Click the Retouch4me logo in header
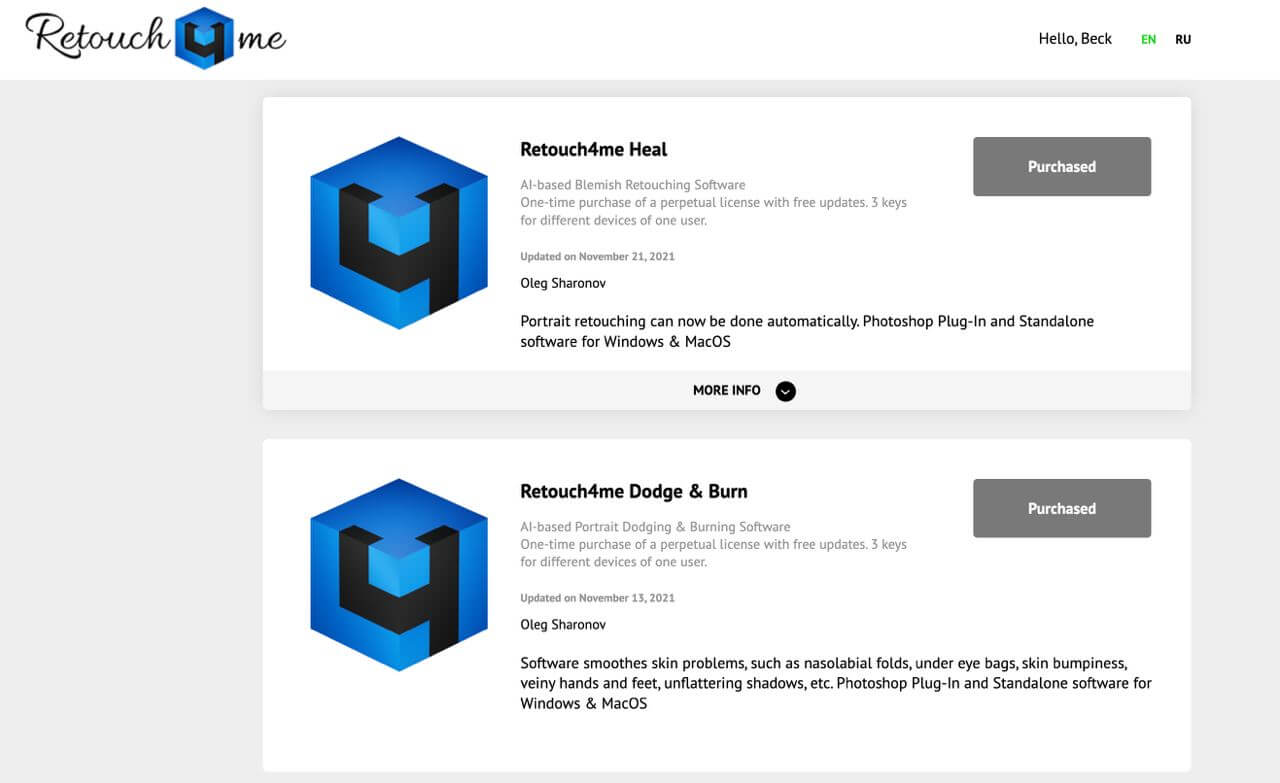This screenshot has width=1280, height=783. 156,38
